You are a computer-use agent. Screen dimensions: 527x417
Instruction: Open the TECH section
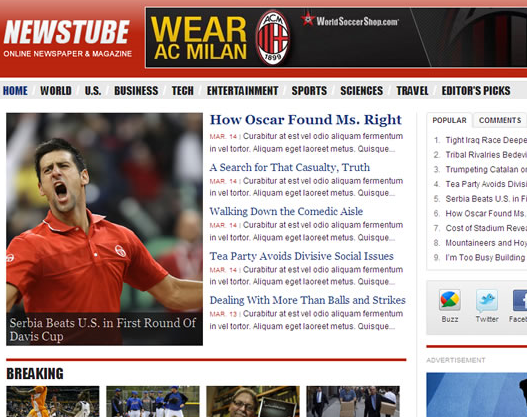pos(183,91)
